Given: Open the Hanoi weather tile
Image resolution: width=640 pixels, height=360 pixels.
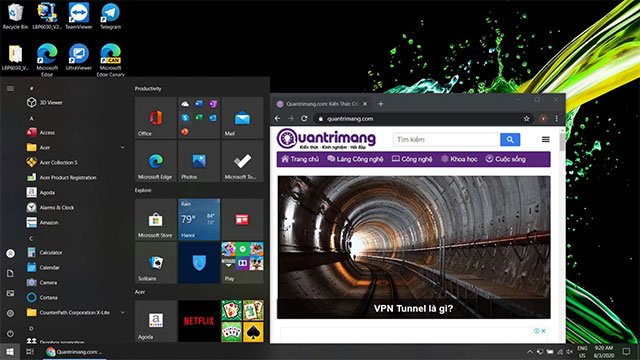Looking at the screenshot, I should (199, 220).
